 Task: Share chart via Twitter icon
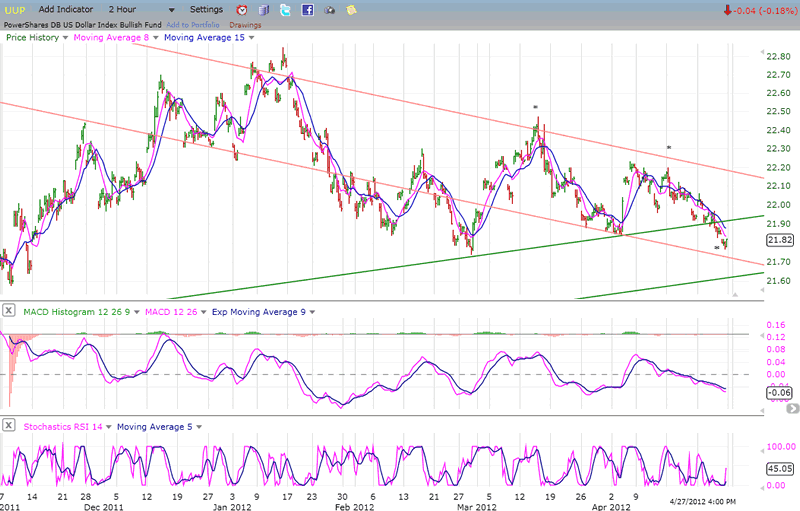coord(286,9)
